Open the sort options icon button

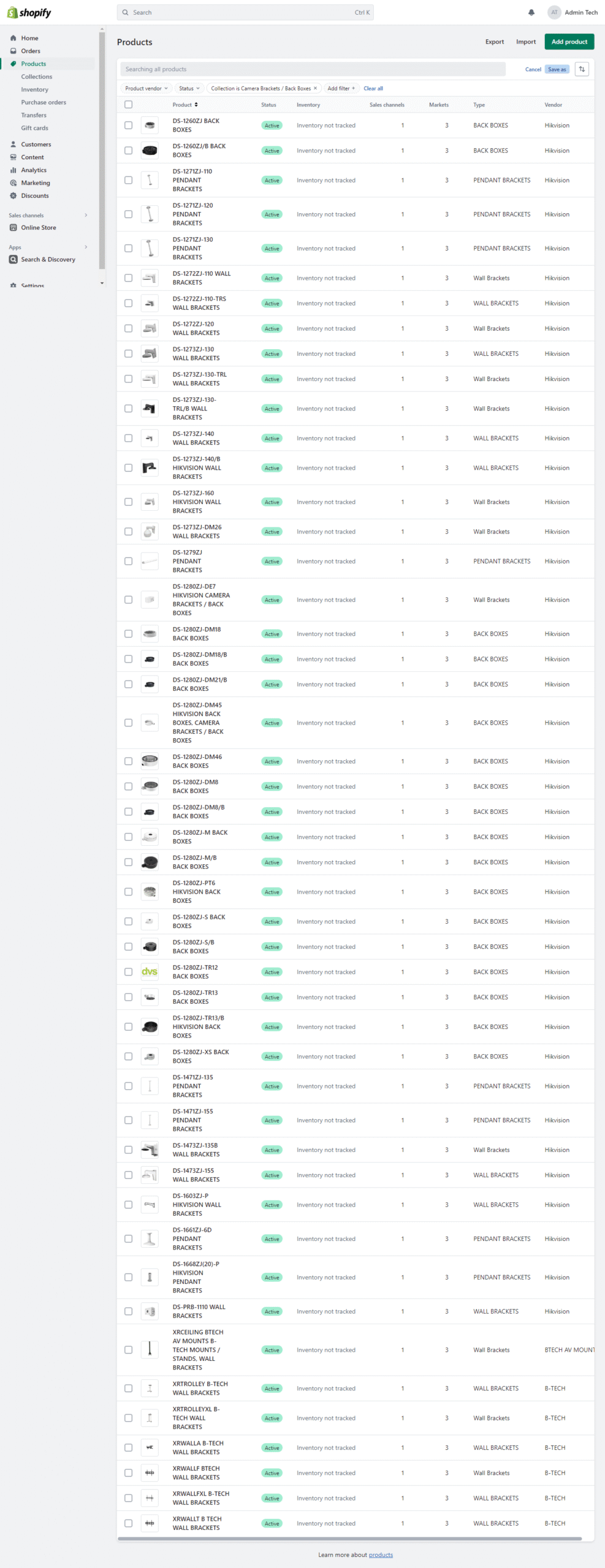click(x=582, y=69)
